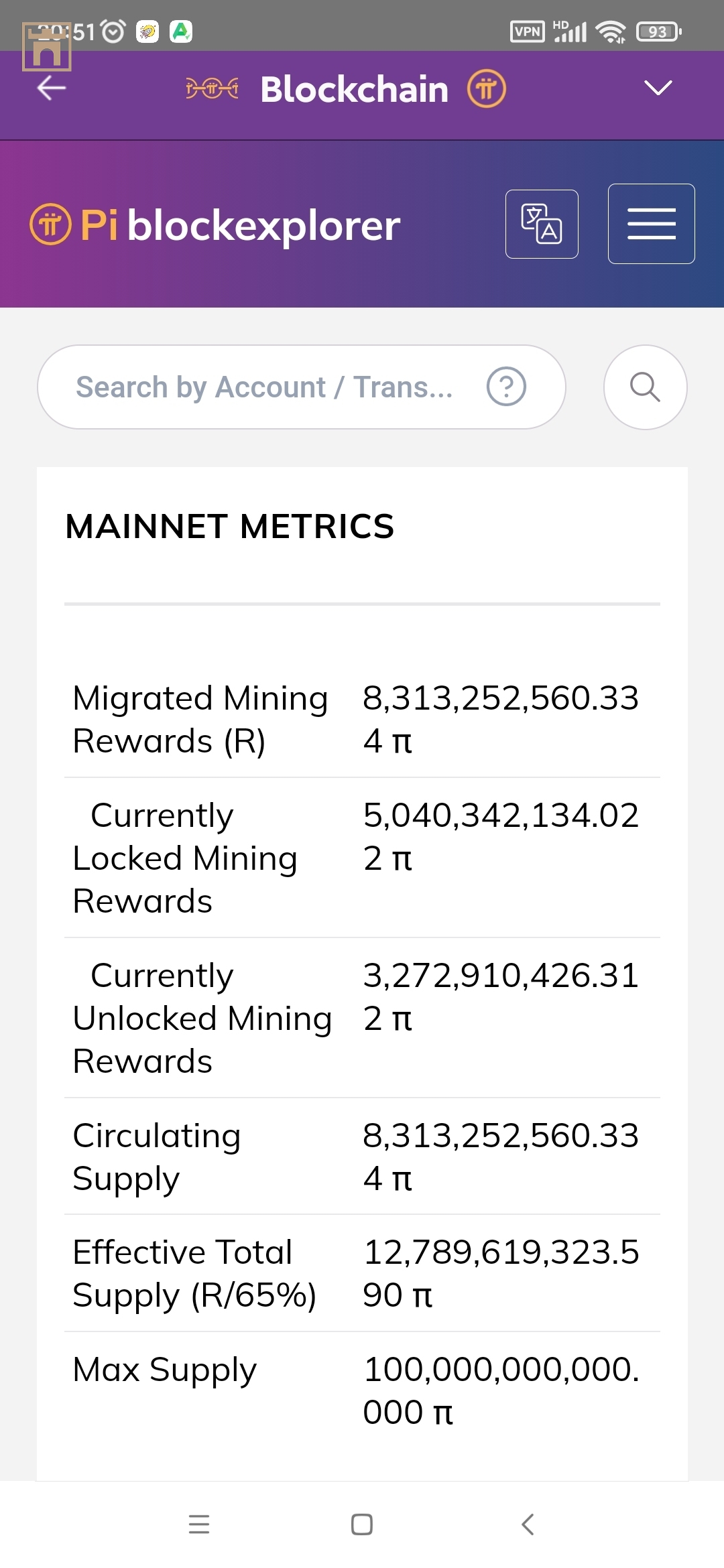Tap the Pi blockexplorer logo
Image resolution: width=724 pixels, height=1568 pixels.
[215, 225]
